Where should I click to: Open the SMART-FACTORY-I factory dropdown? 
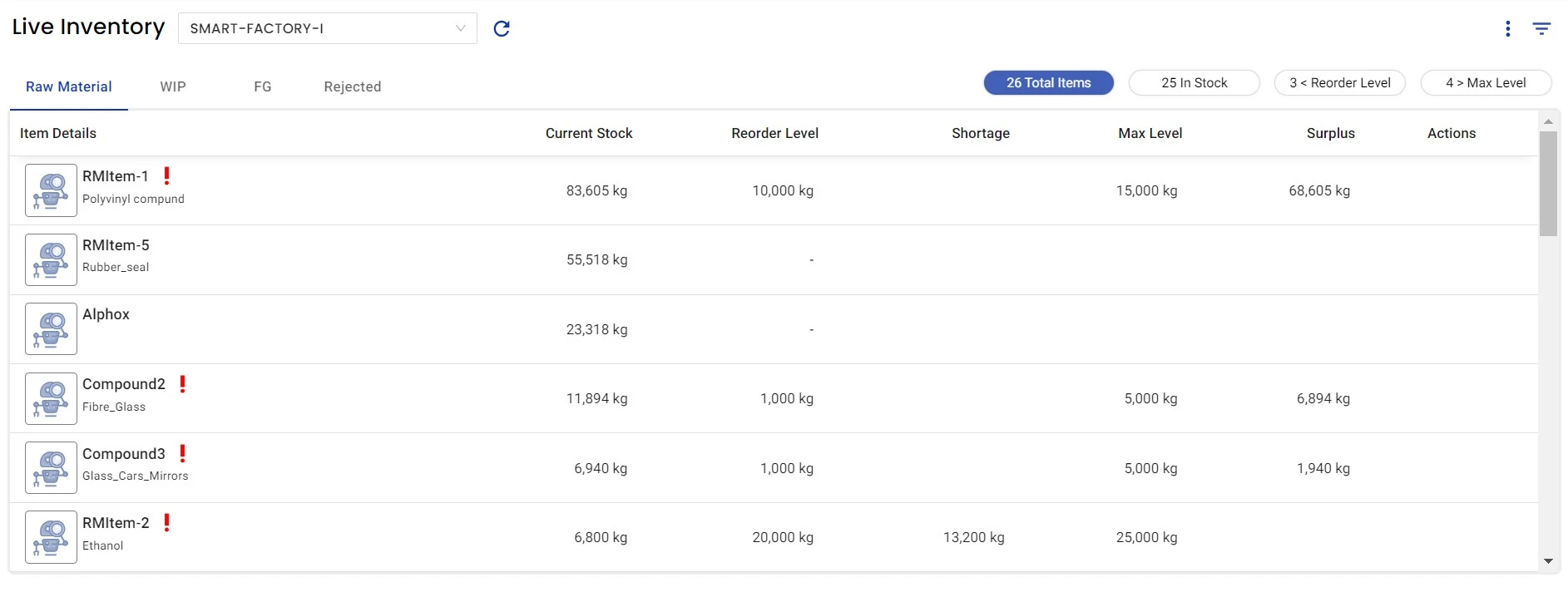pyautogui.click(x=328, y=28)
